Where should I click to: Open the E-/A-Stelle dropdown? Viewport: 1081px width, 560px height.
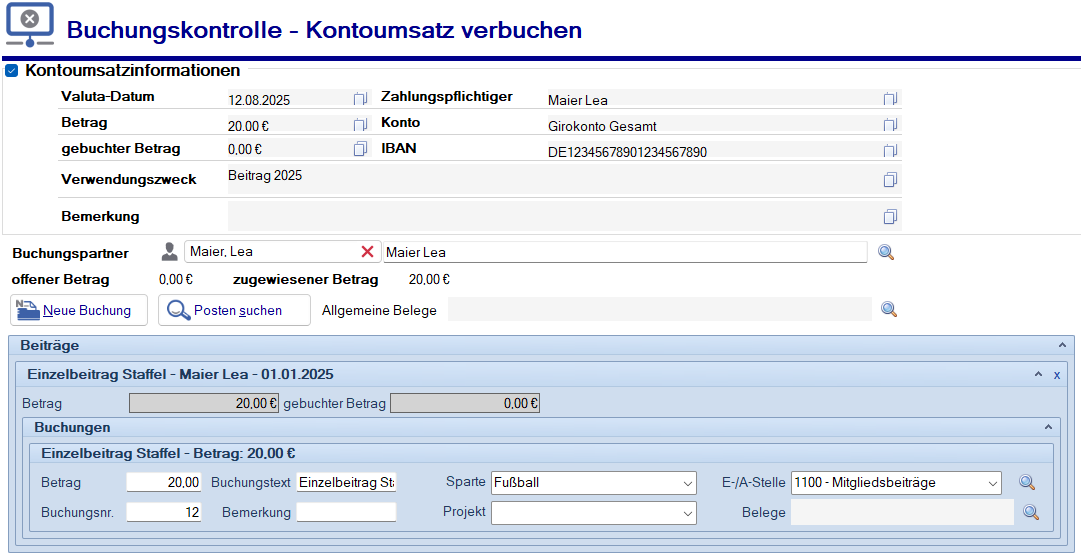(x=991, y=484)
